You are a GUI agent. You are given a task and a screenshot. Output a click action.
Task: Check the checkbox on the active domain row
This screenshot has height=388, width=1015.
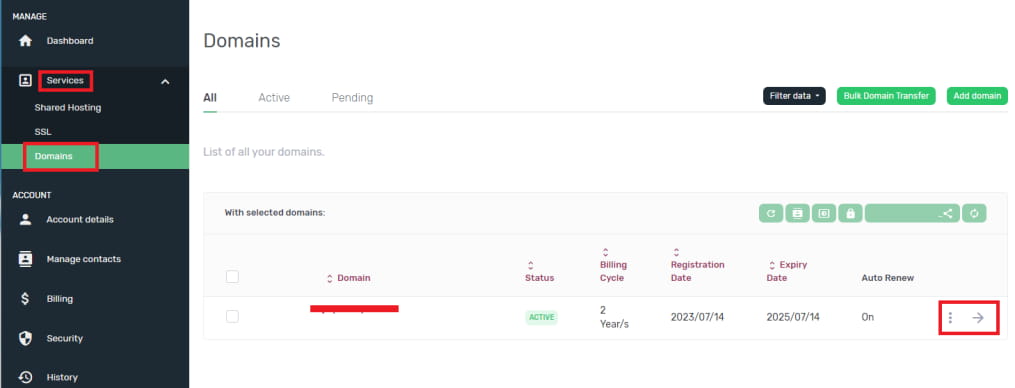[232, 316]
